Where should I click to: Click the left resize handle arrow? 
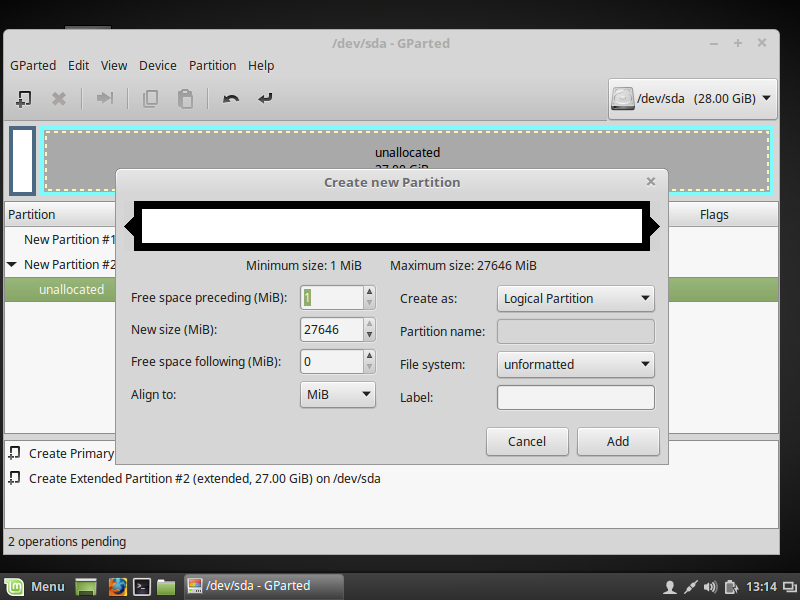coord(130,226)
